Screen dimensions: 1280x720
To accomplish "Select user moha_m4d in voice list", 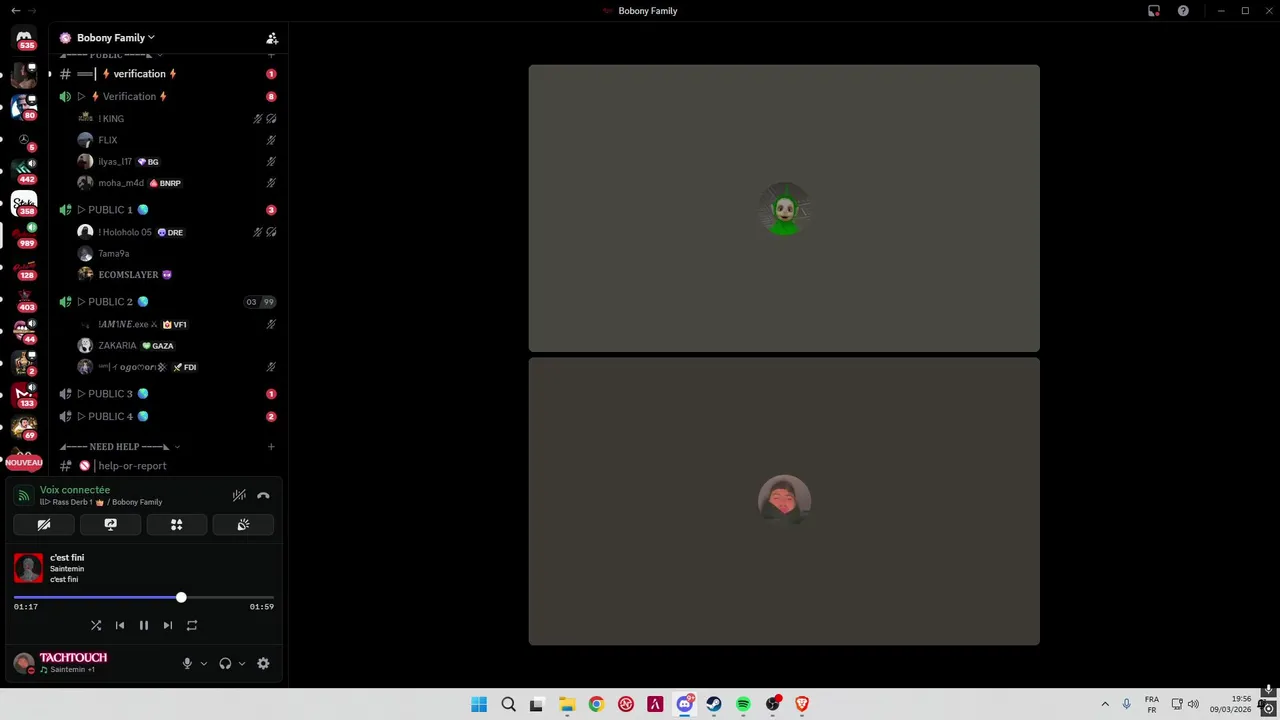I will tap(177, 183).
